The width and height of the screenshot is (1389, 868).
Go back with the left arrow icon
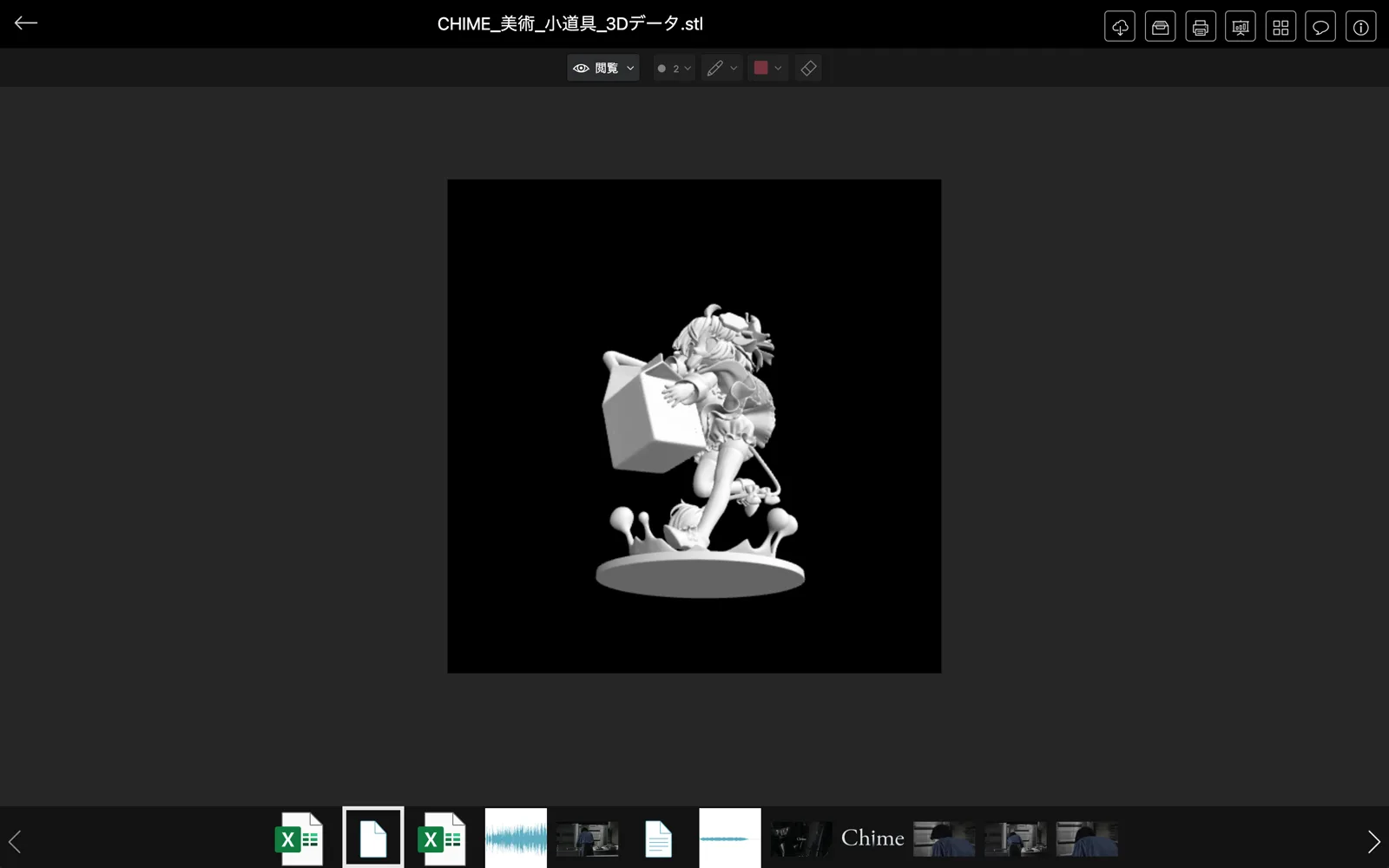(x=26, y=23)
